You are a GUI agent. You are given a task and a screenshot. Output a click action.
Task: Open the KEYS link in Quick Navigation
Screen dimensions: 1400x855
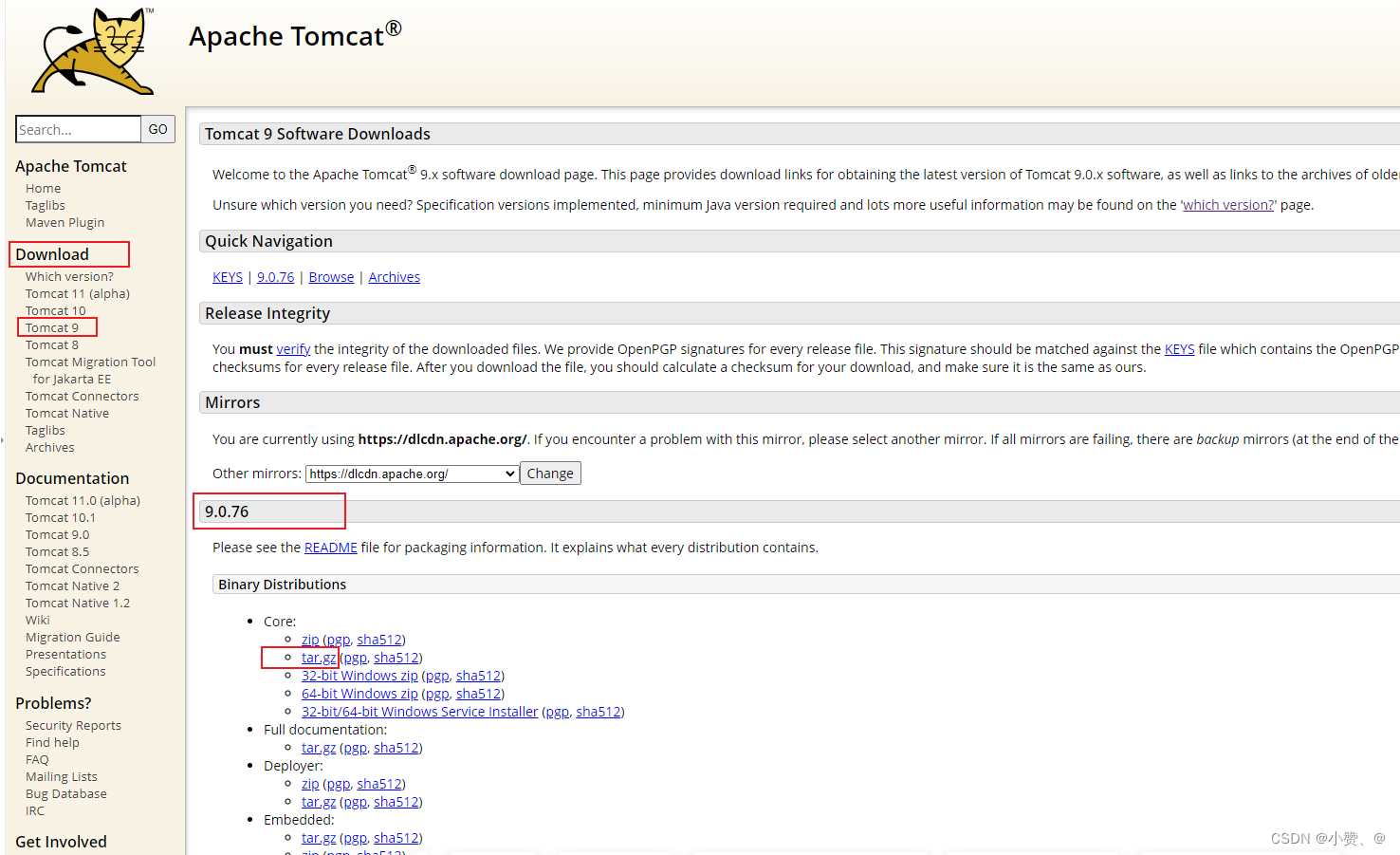point(228,276)
